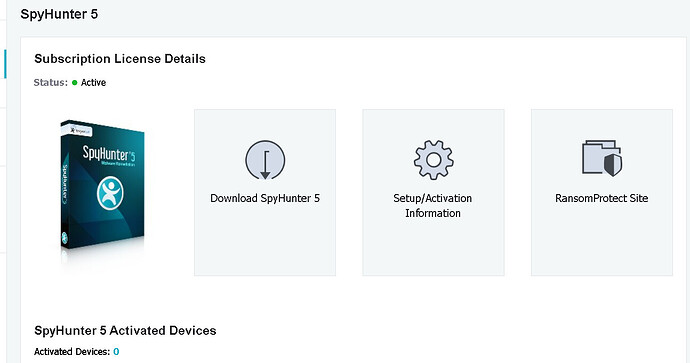Open Setup/Activation Information text label
The width and height of the screenshot is (690, 363).
(433, 205)
